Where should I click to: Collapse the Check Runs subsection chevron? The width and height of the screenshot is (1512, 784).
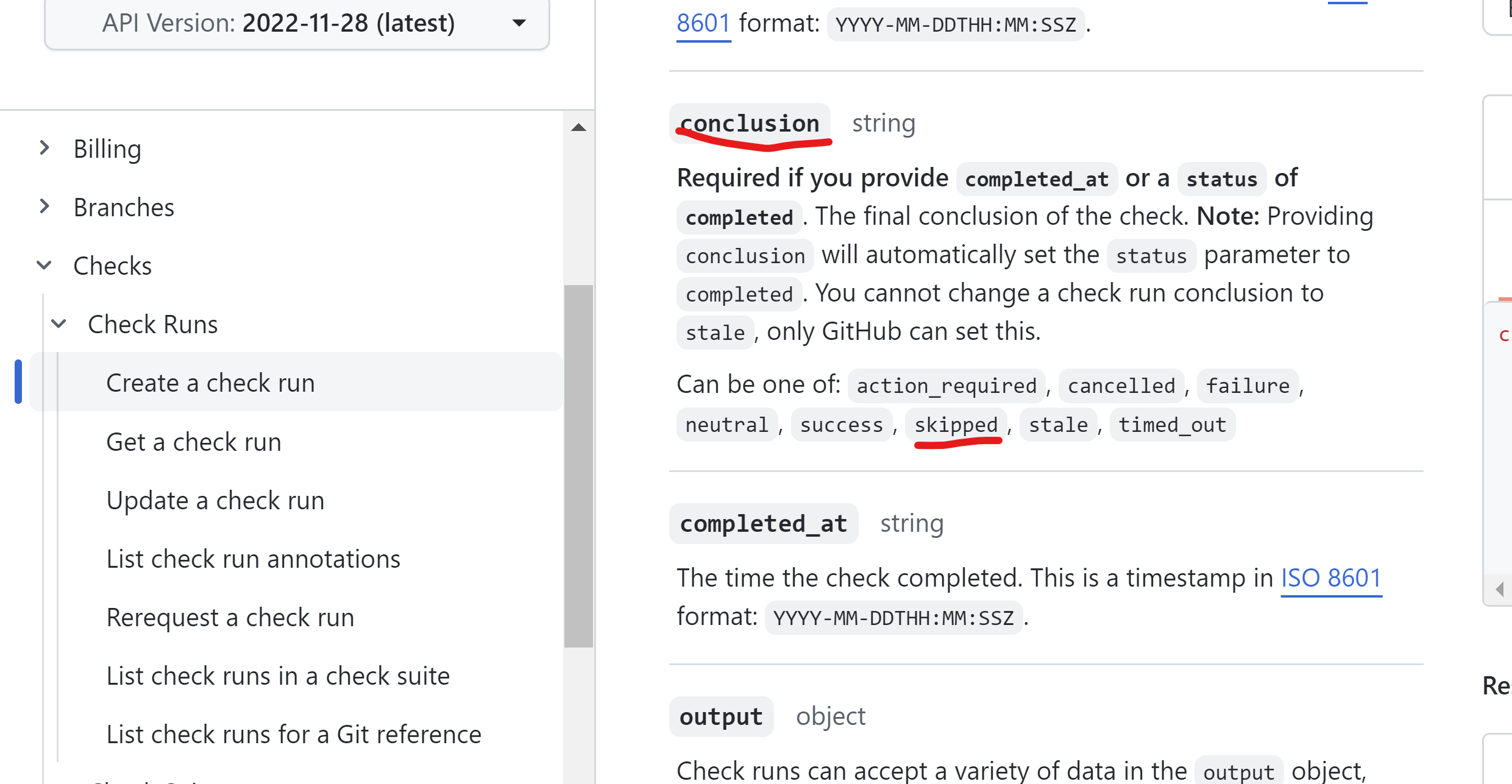59,323
